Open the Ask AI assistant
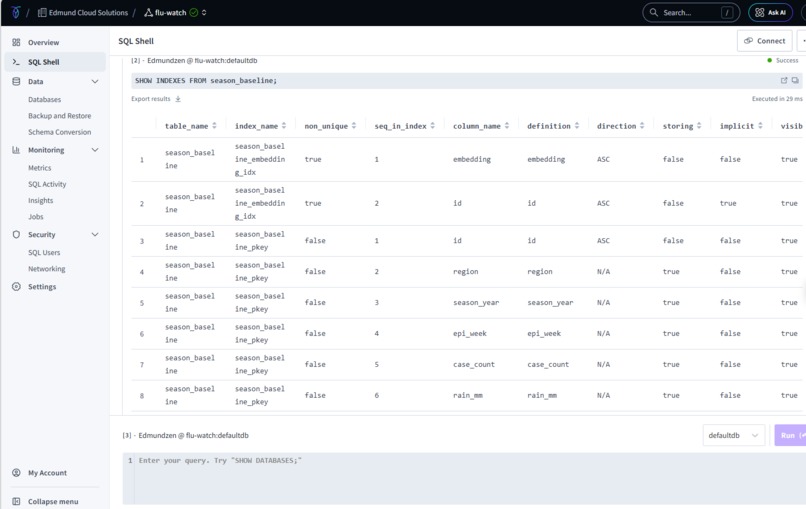Image resolution: width=806 pixels, height=509 pixels. [770, 12]
